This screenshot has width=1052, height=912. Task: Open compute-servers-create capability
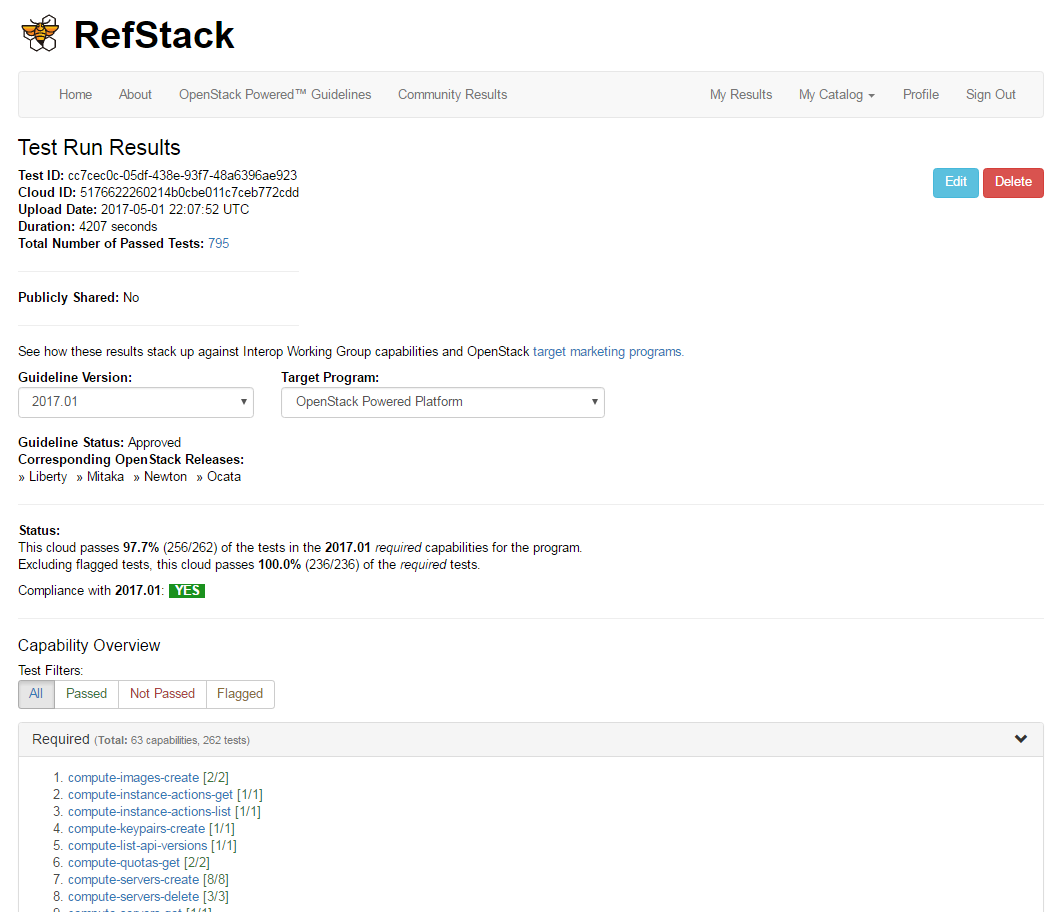tap(134, 880)
